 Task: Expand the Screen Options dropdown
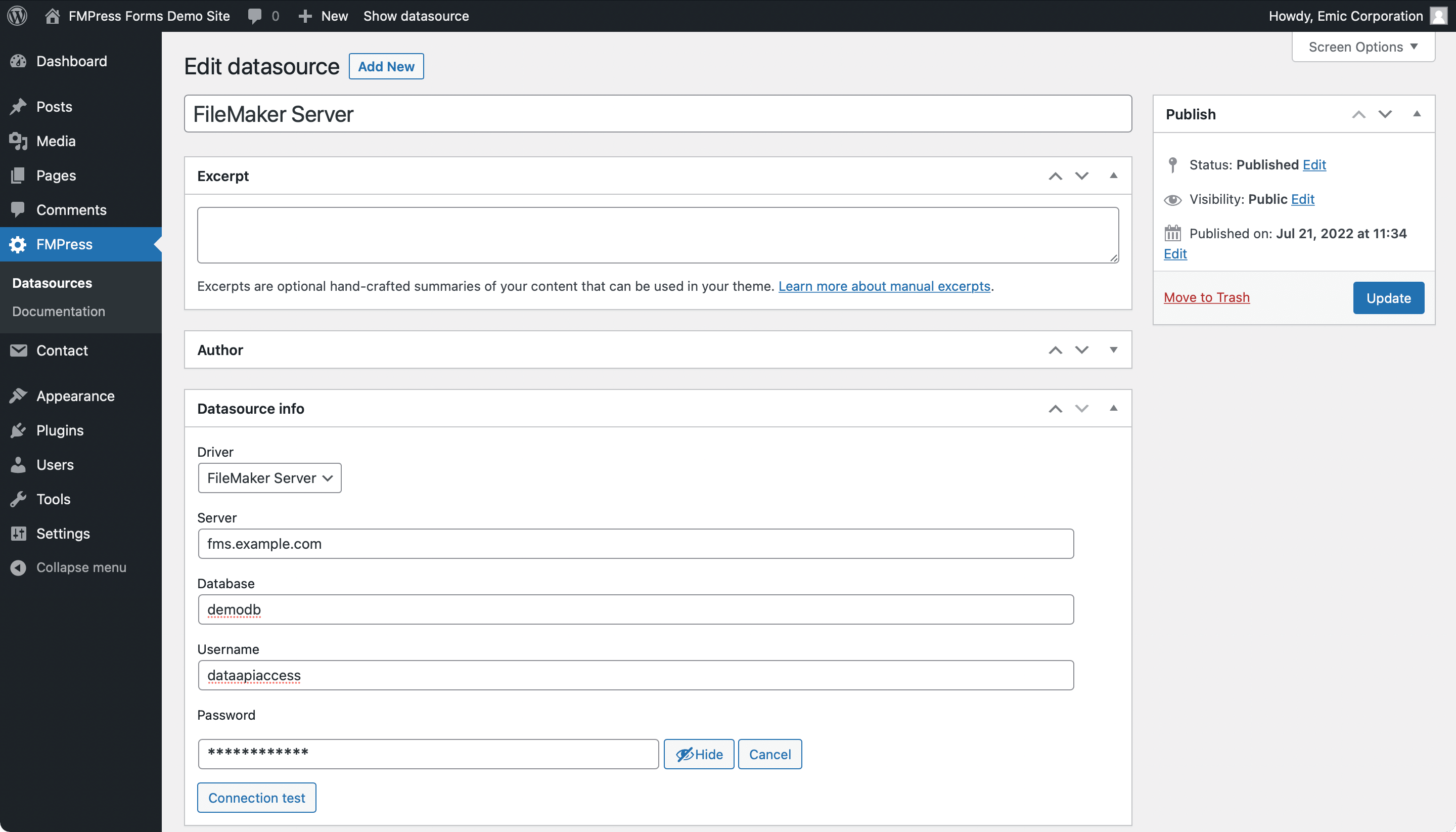(x=1363, y=47)
